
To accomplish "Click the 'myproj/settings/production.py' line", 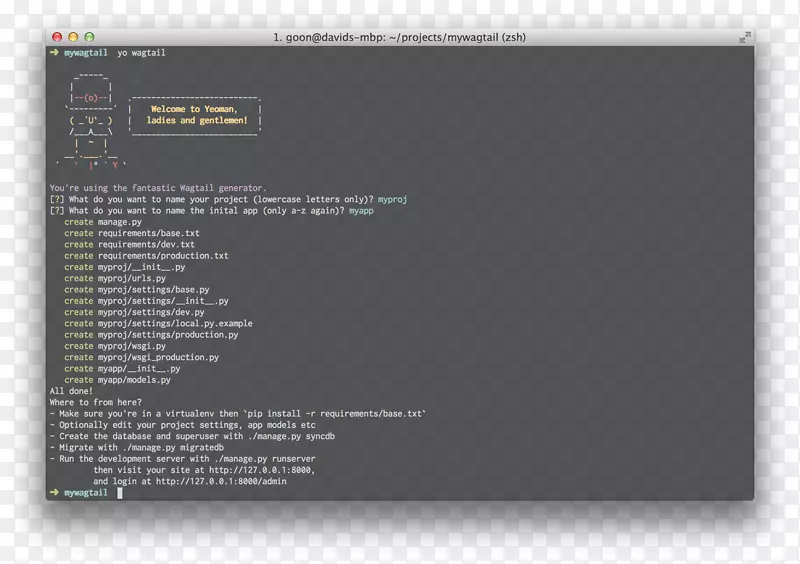I will tap(151, 334).
